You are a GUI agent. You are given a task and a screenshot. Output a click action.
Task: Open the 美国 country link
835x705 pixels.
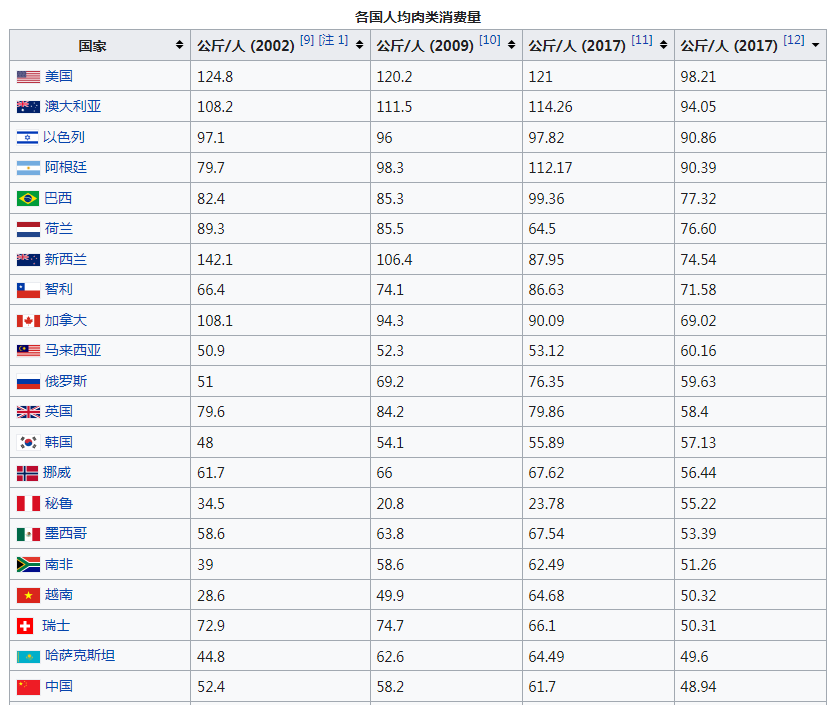point(59,76)
